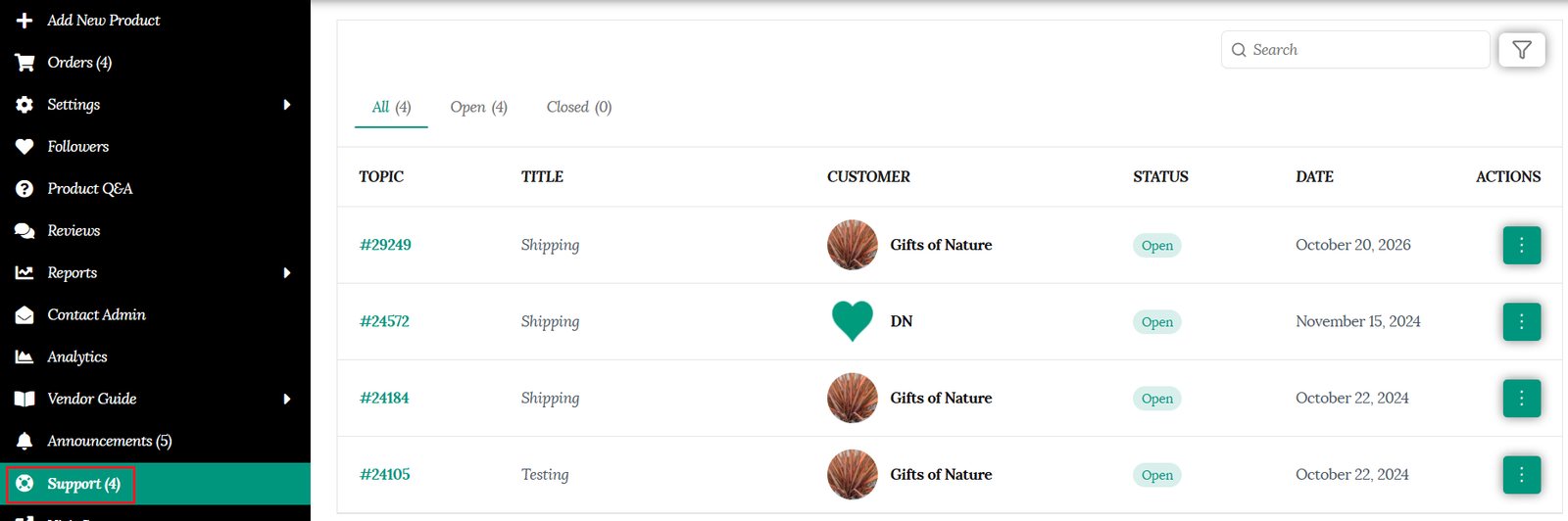The height and width of the screenshot is (521, 1568).
Task: Click the magnifier icon in search box
Action: pos(1239,50)
